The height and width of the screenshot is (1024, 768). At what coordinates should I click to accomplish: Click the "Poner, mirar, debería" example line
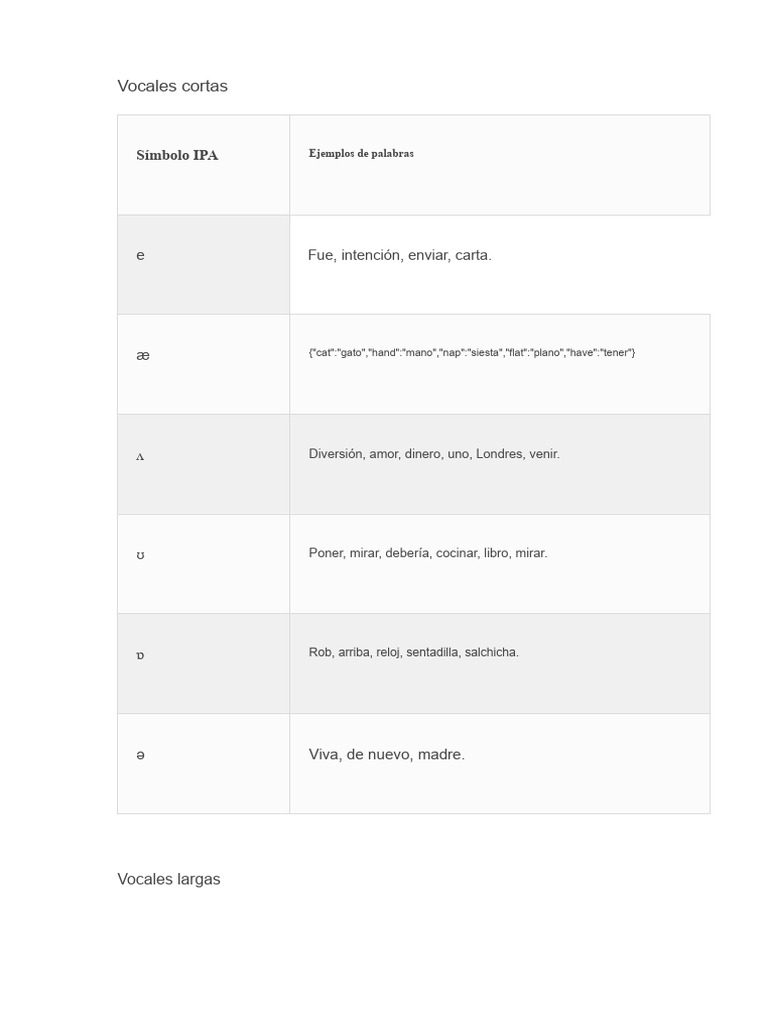point(428,553)
